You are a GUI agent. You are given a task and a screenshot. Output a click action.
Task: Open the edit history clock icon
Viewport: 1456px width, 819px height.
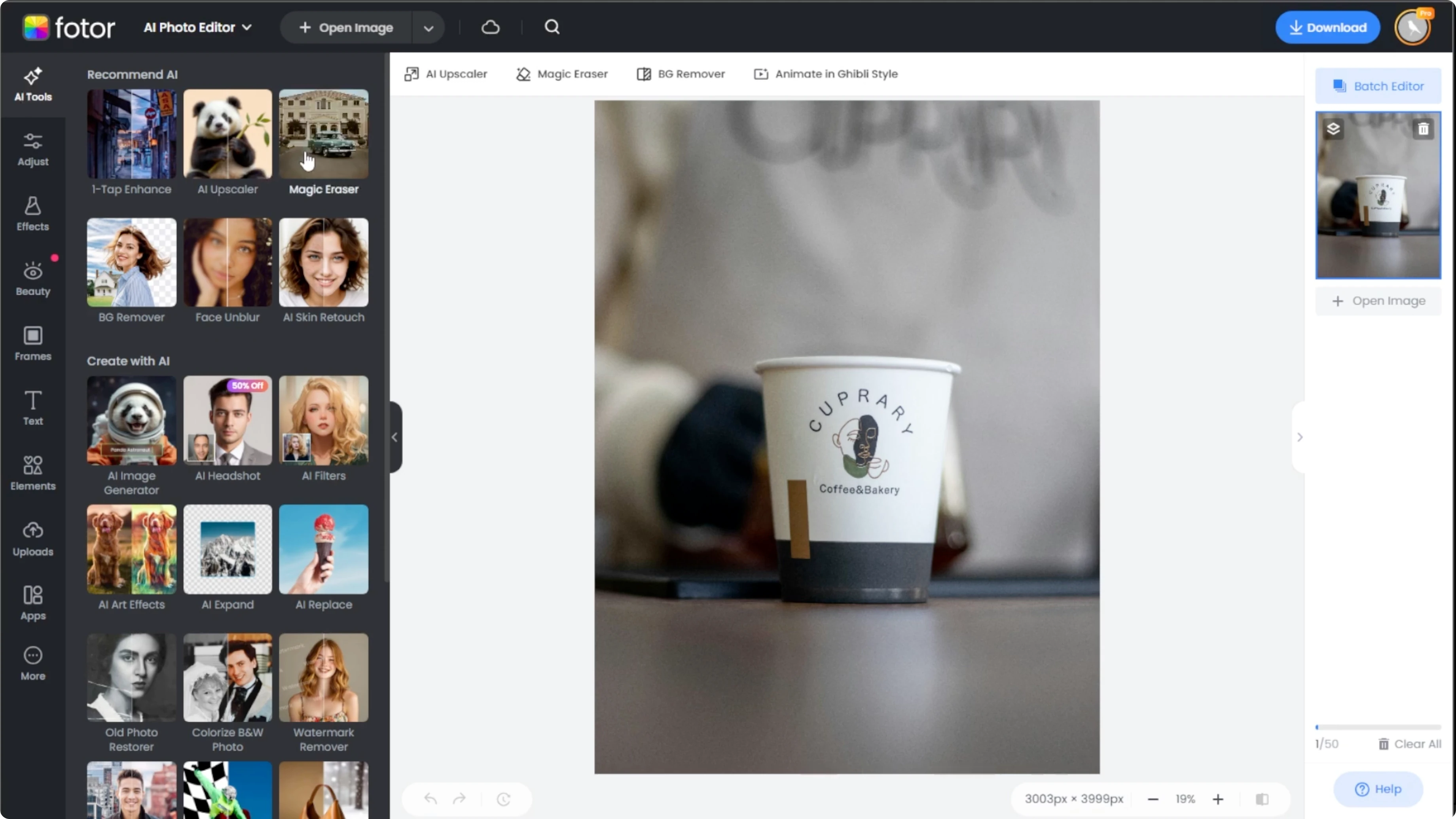click(504, 799)
